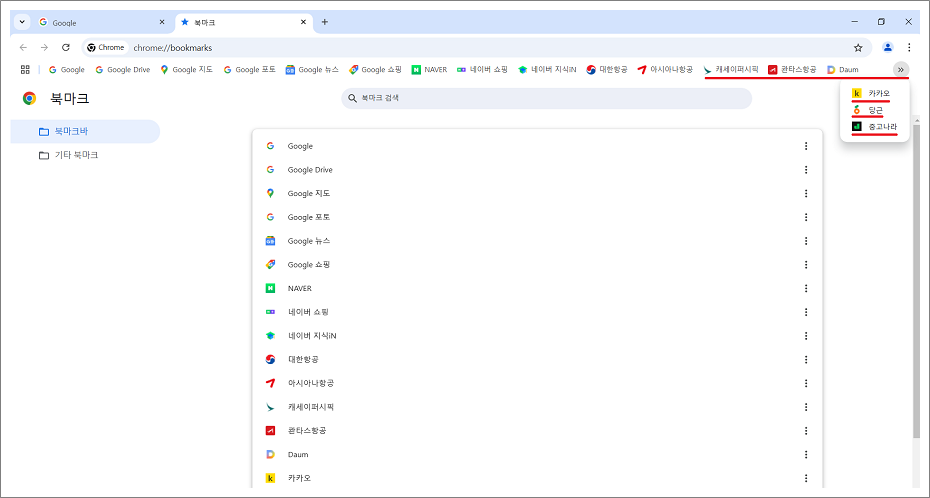Switch to the 북마크 tab

click(x=243, y=23)
